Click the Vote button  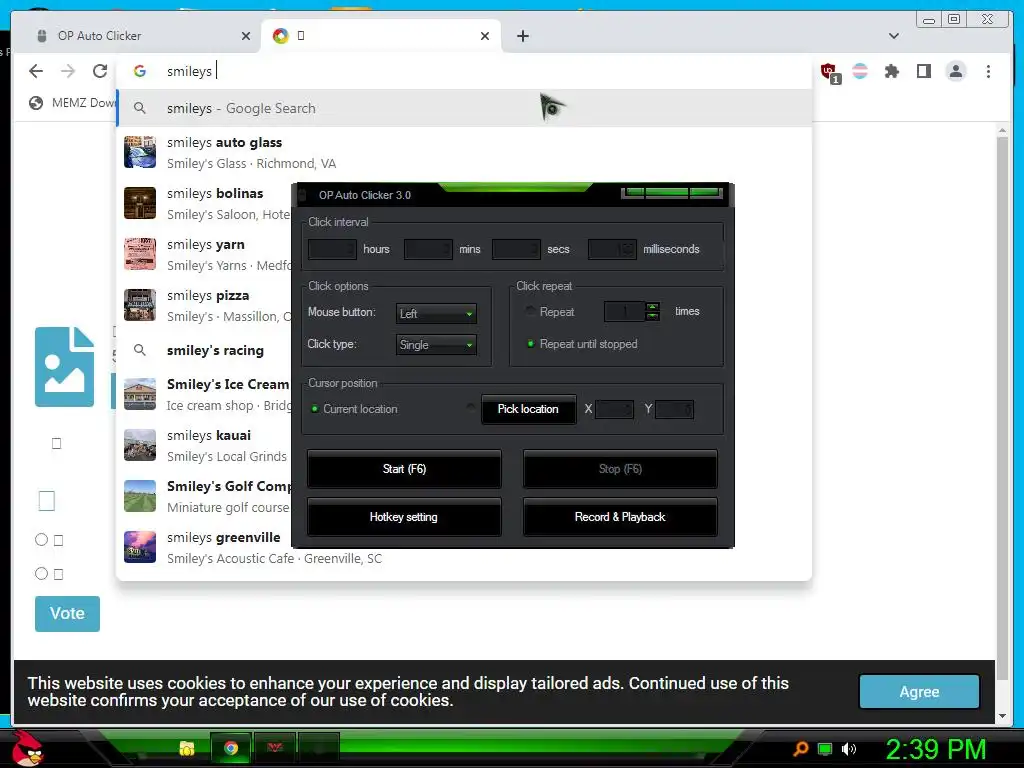pyautogui.click(x=67, y=613)
